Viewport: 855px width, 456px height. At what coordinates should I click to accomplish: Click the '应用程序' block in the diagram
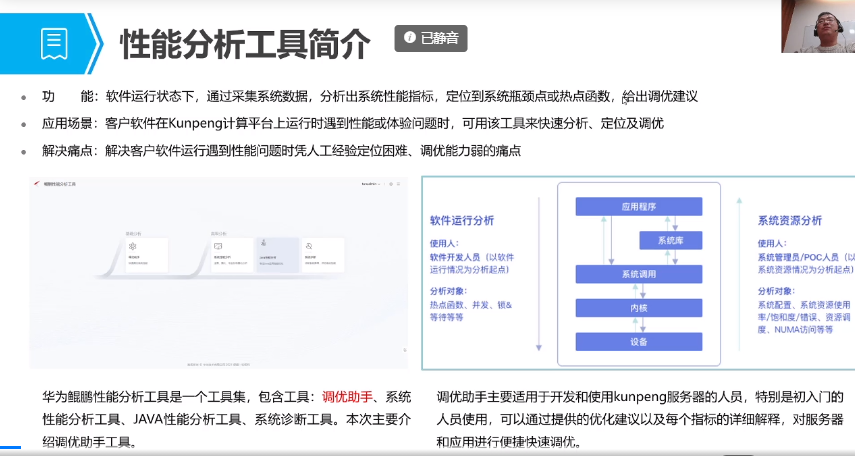(x=639, y=207)
